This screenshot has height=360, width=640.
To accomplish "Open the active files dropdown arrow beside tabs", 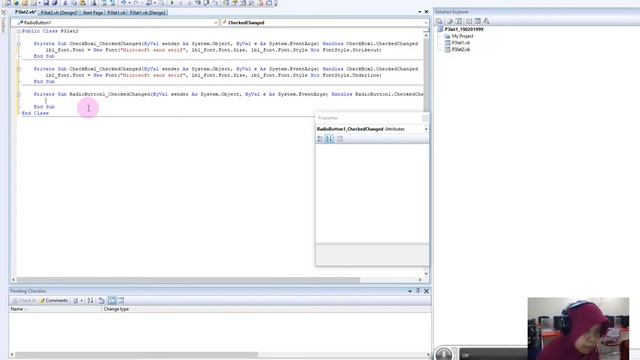I will [x=420, y=12].
